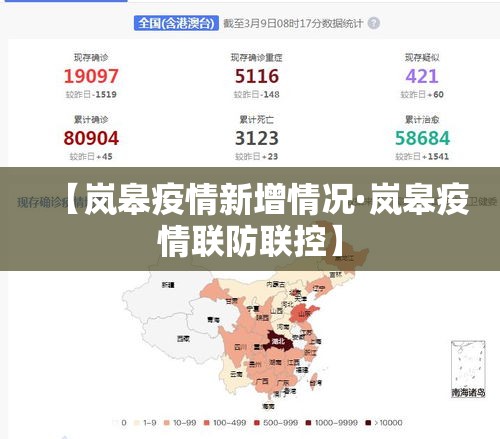Toggle the >10000 cases legend swatch
The image size is (500, 439).
pyautogui.click(x=368, y=423)
